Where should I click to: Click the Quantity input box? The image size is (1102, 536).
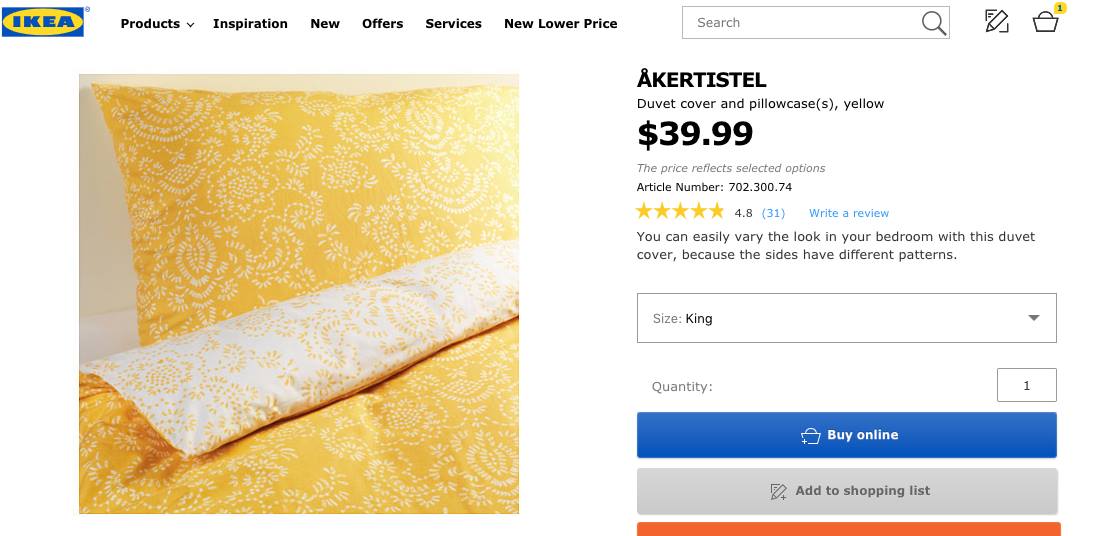[x=1026, y=385]
